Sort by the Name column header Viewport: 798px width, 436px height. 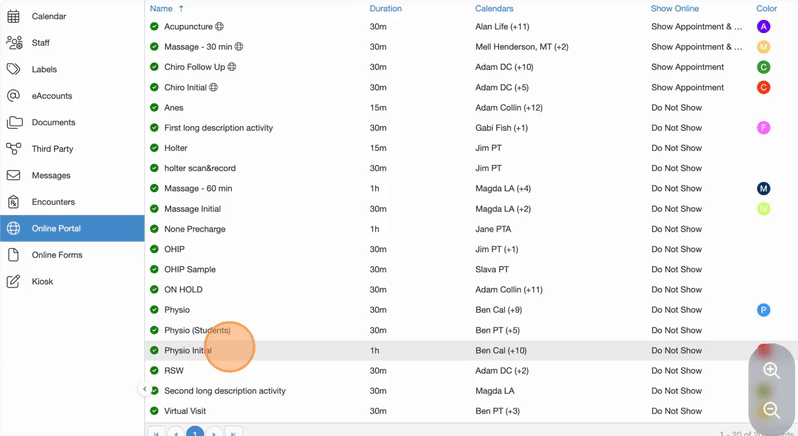[x=161, y=8]
